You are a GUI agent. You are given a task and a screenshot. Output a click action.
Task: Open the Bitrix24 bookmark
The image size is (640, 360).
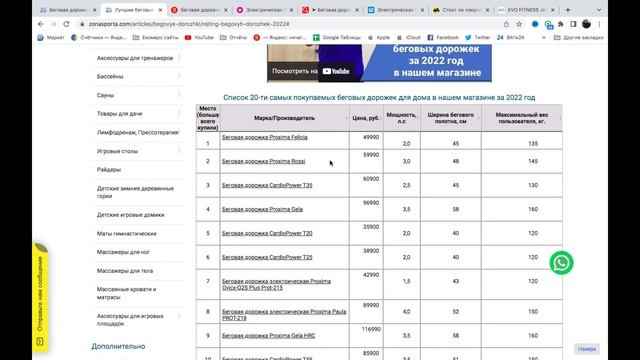click(510, 38)
